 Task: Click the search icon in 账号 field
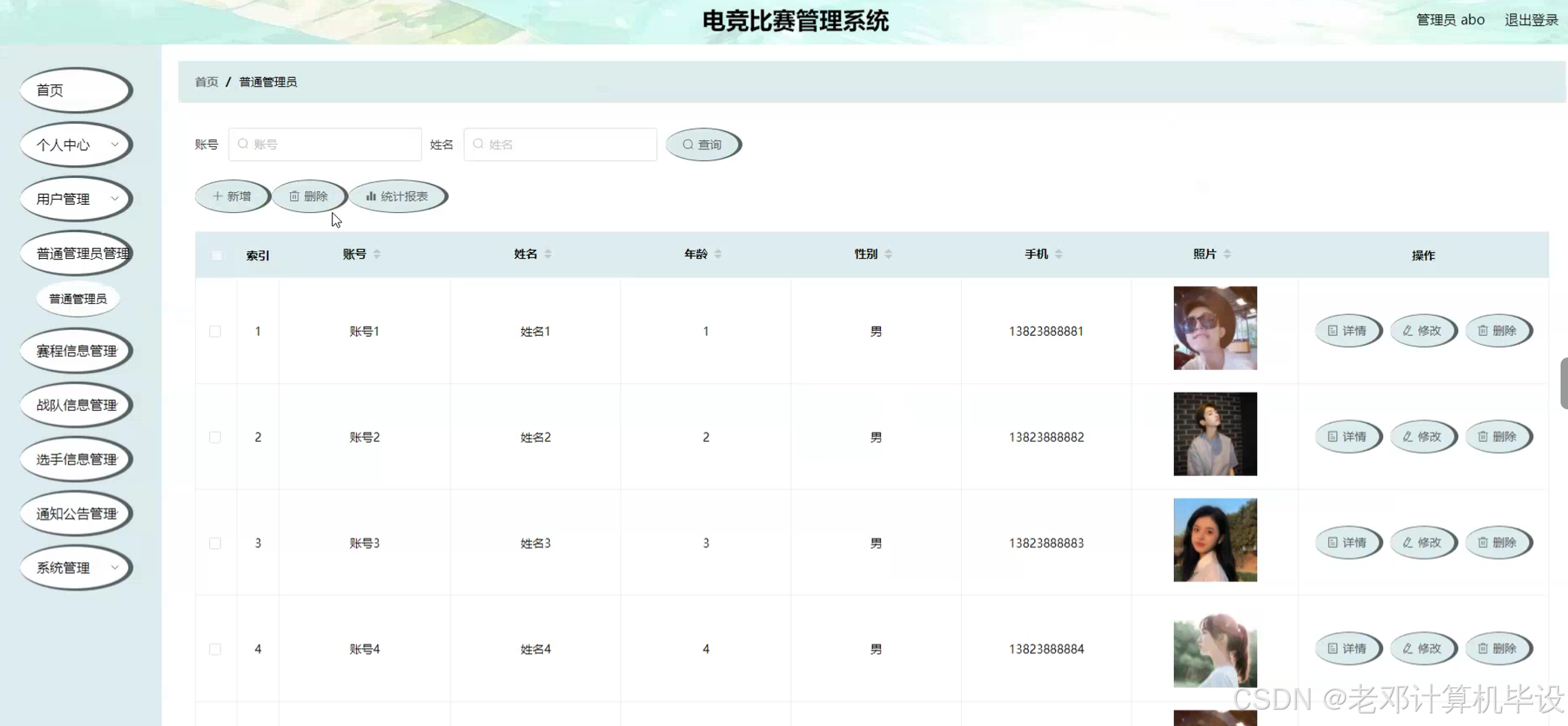point(243,144)
